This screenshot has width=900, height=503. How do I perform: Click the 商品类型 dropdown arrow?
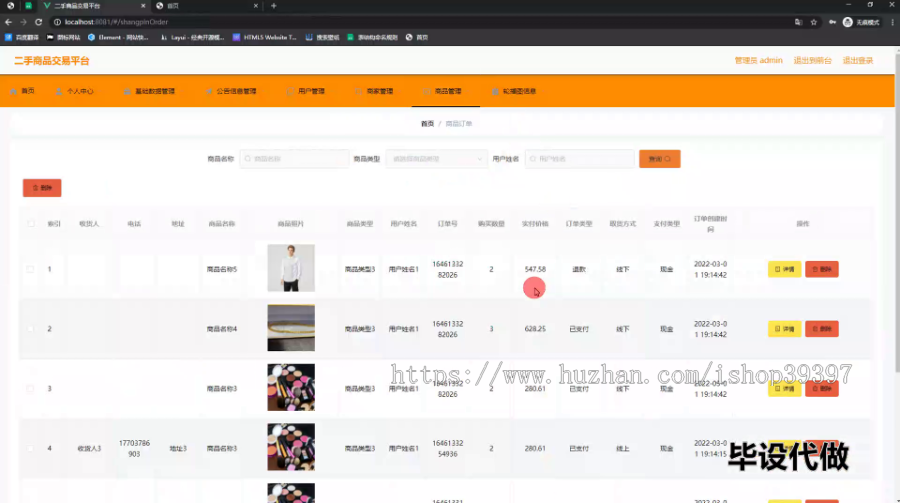(479, 159)
